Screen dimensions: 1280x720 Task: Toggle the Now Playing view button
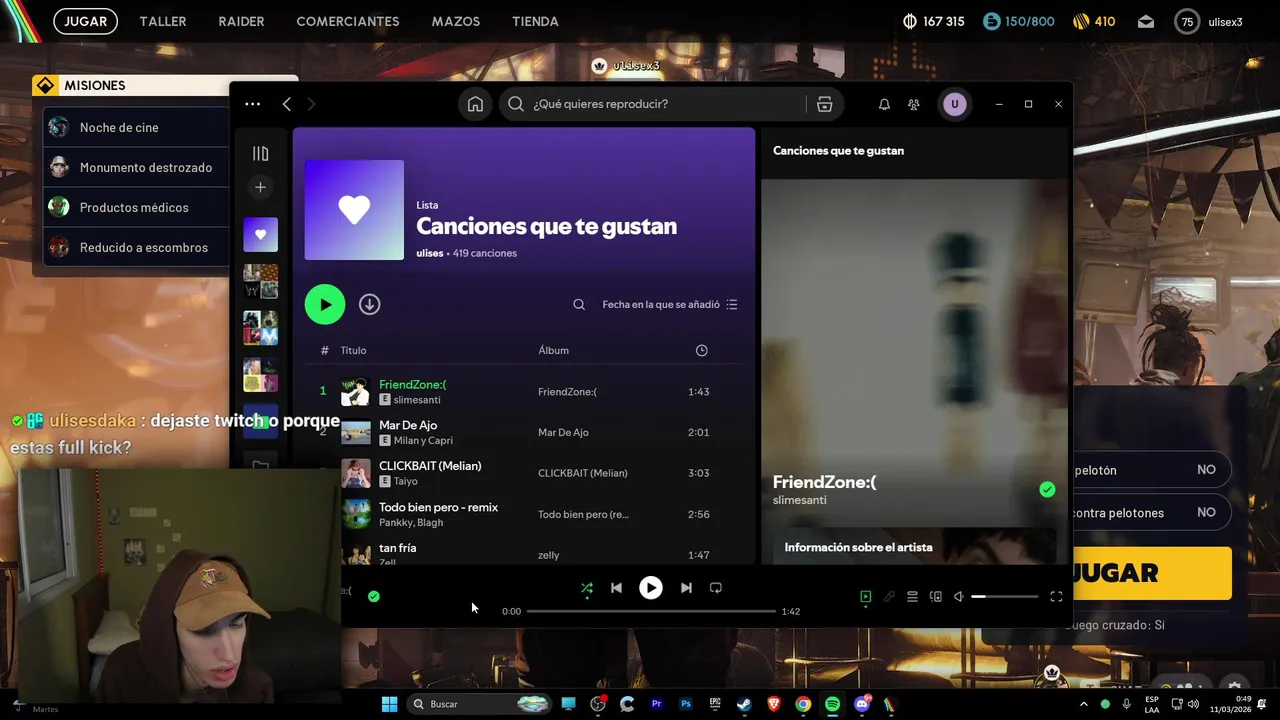point(865,596)
